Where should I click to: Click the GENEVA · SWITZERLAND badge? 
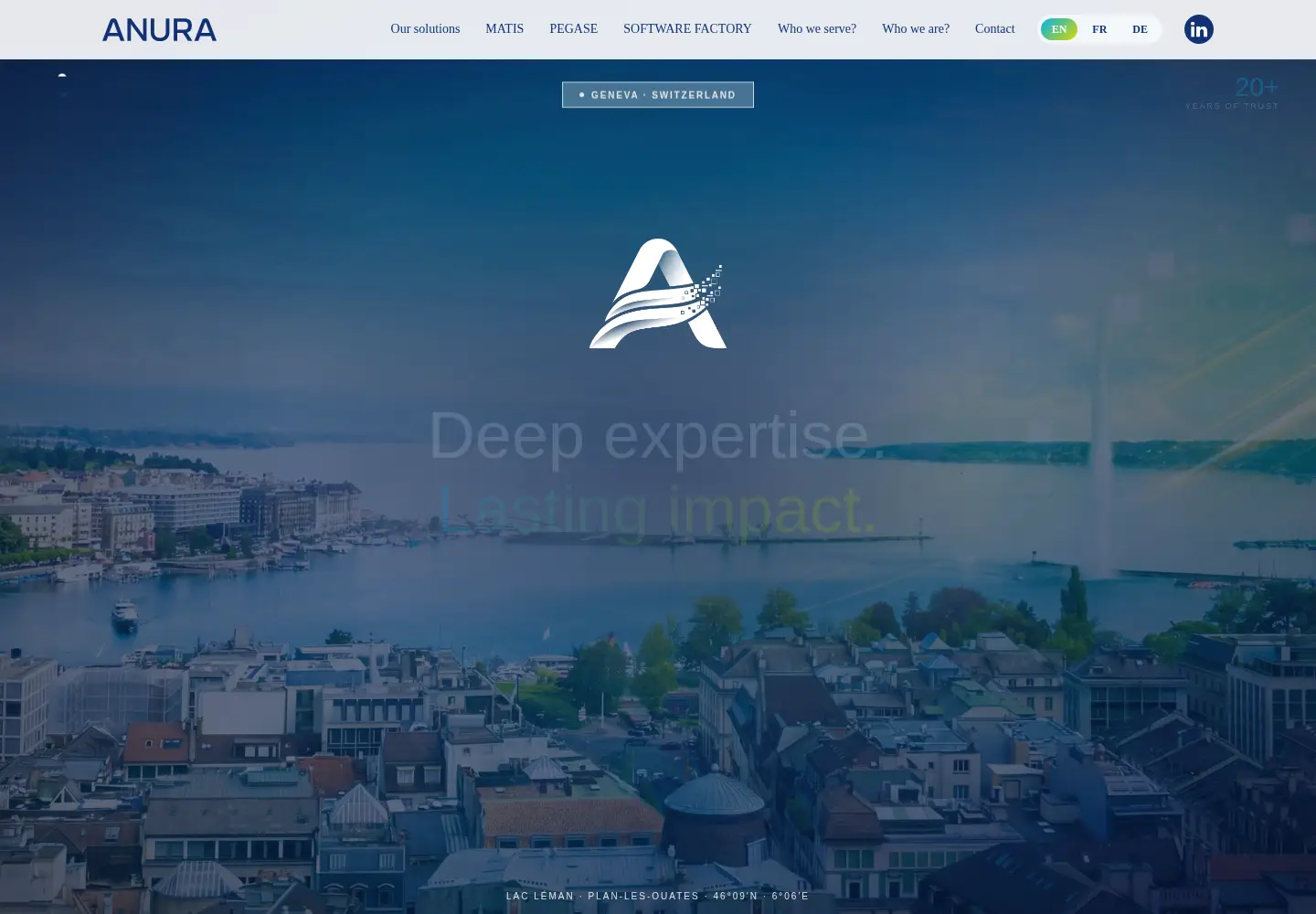tap(658, 95)
